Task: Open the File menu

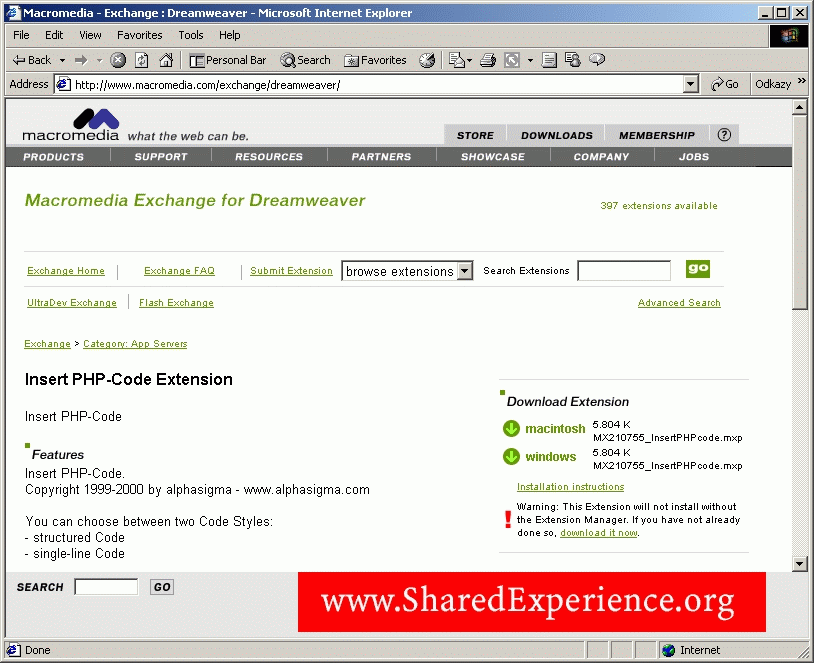Action: tap(21, 35)
